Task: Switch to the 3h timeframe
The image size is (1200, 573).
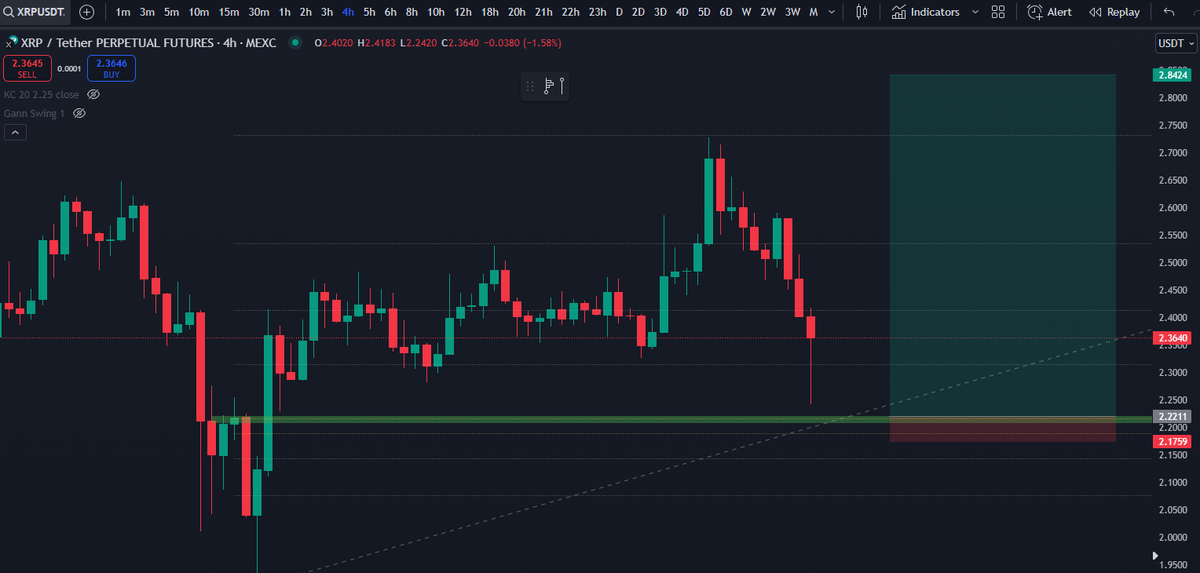Action: [x=327, y=12]
